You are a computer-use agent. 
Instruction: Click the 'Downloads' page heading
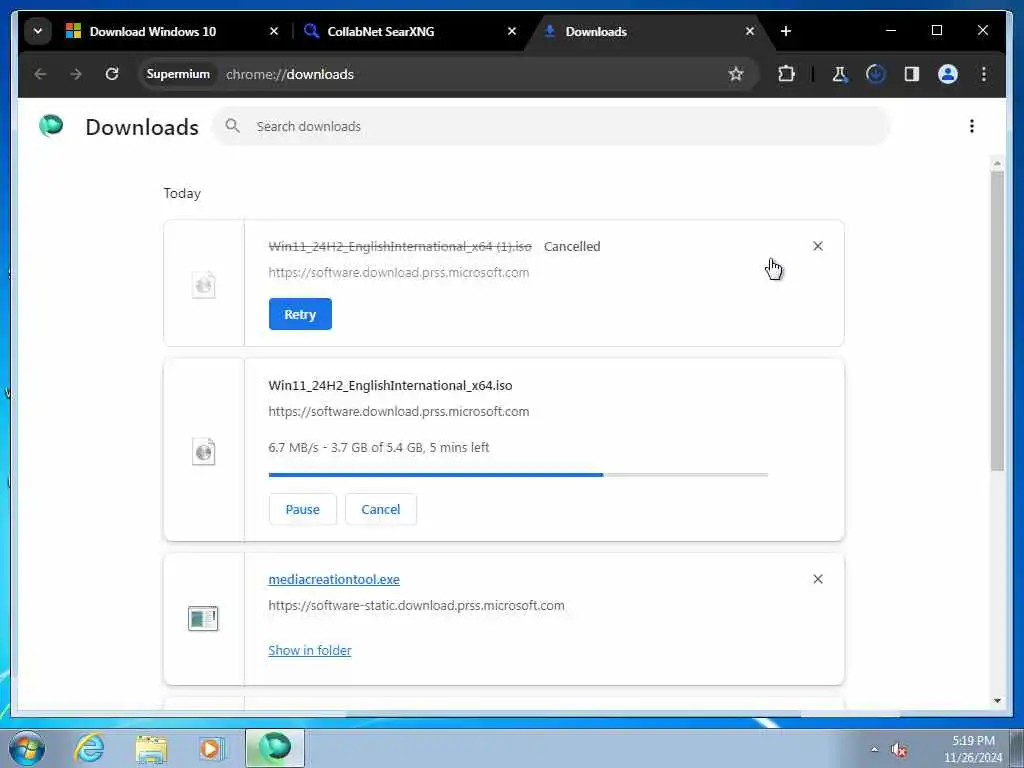[x=142, y=127]
